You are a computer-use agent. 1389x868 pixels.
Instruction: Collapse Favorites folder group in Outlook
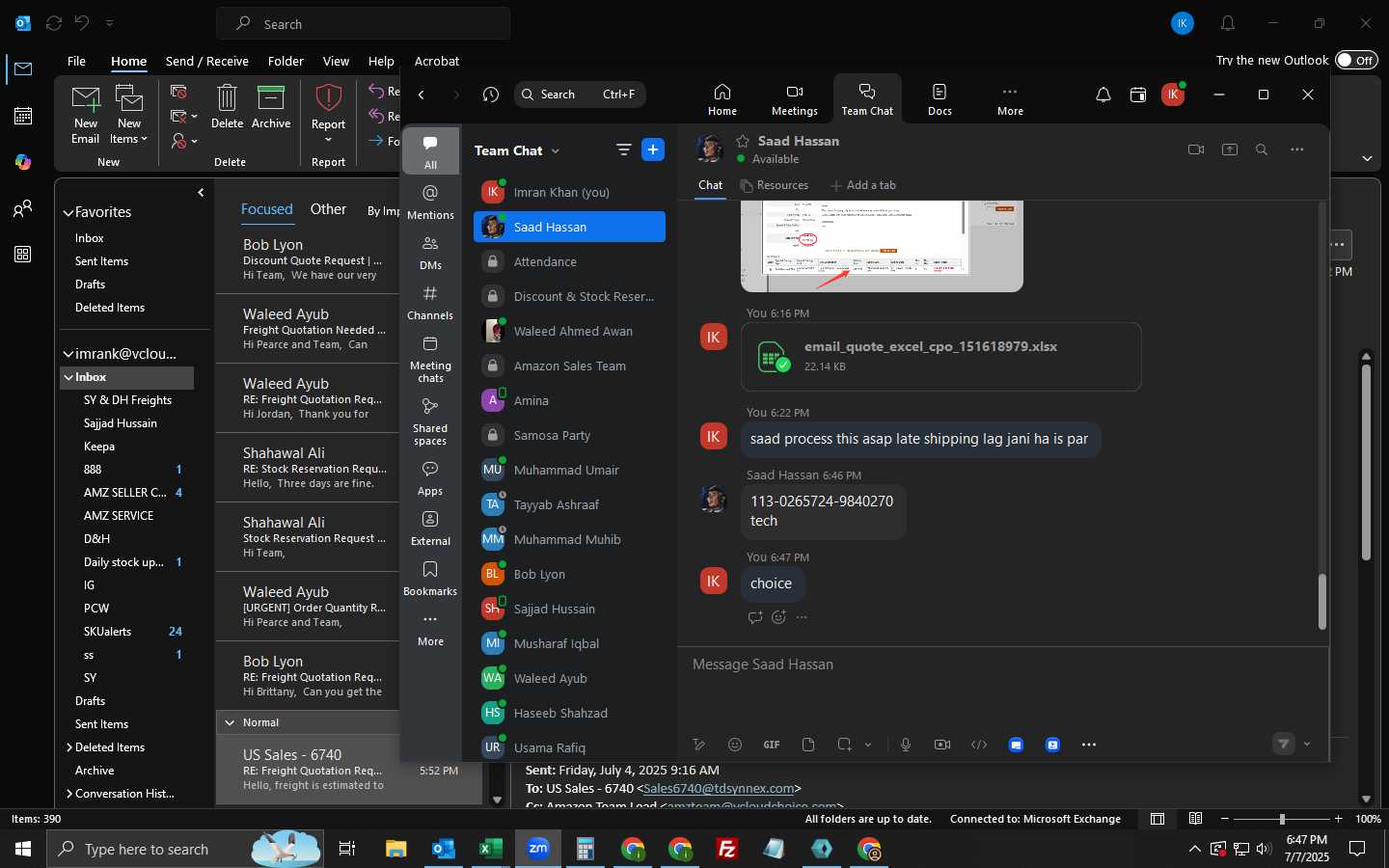[x=68, y=213]
